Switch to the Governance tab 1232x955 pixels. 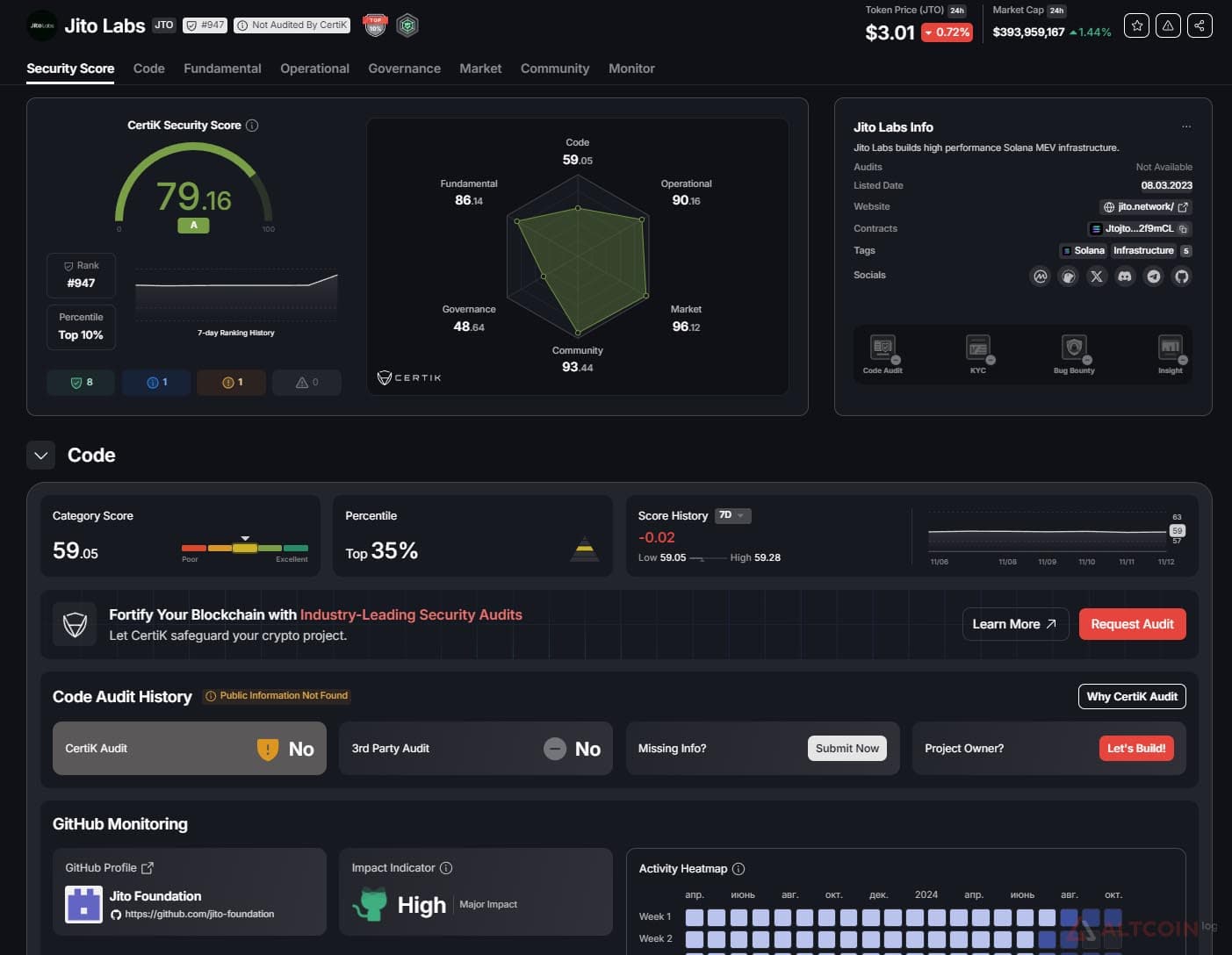[404, 68]
